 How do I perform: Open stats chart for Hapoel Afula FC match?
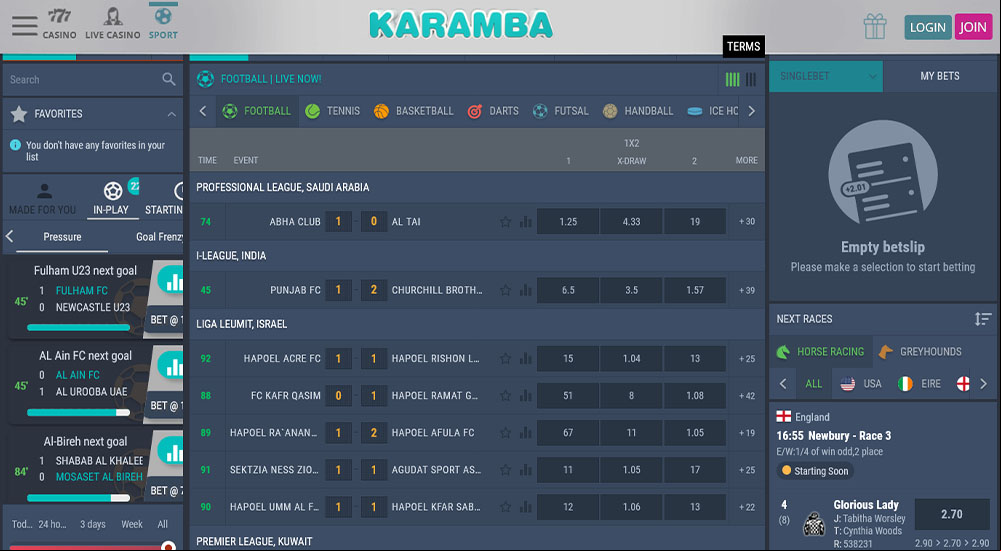point(525,432)
